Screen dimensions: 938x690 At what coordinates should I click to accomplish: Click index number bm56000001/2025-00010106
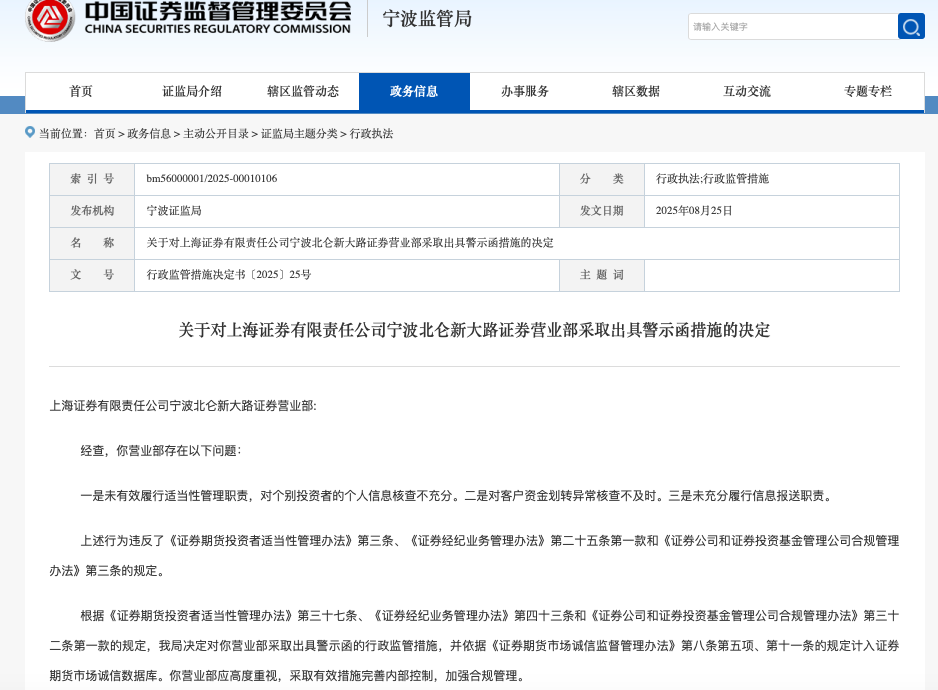[212, 178]
